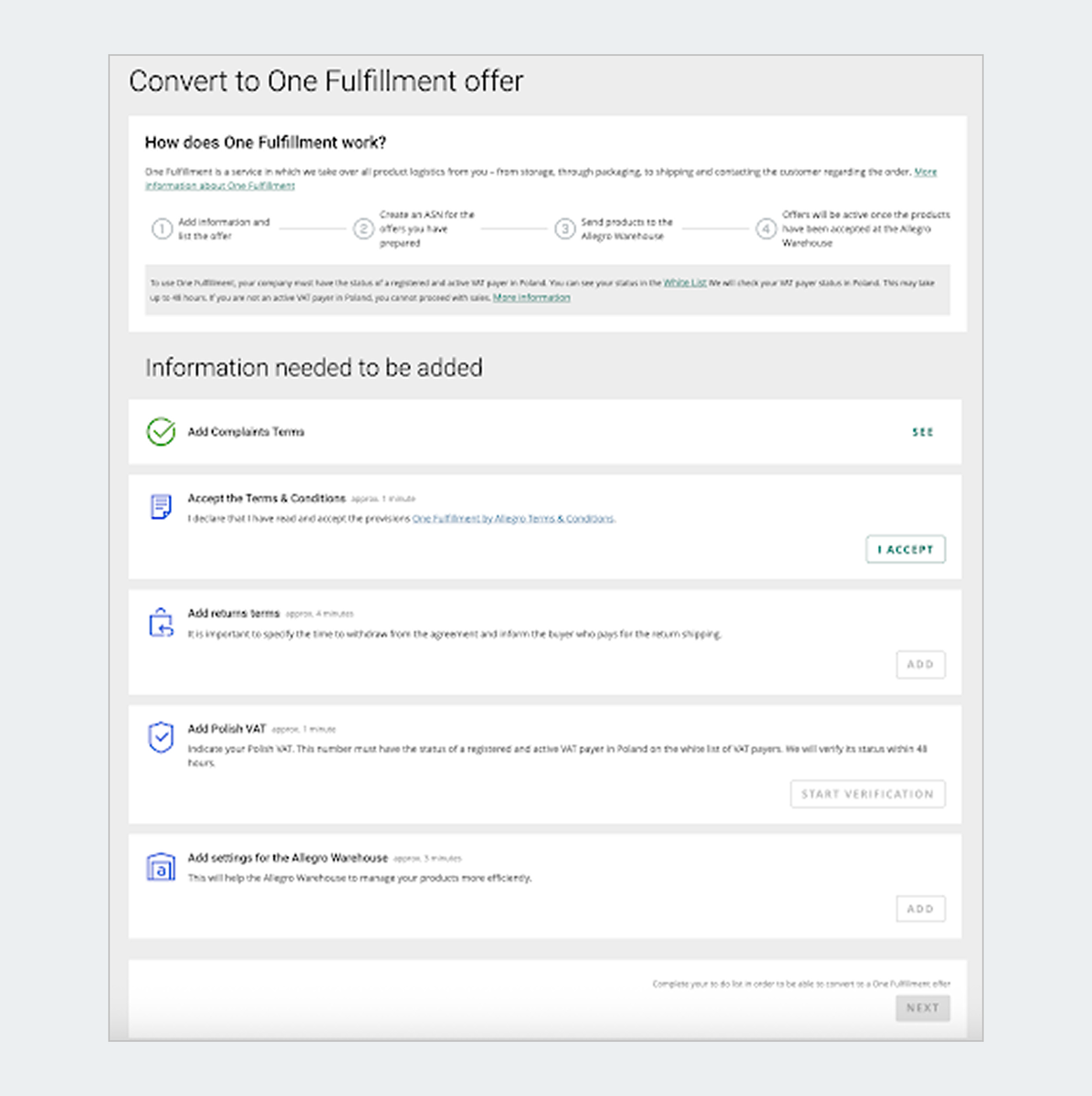Click step 3 'Send products' circle

click(566, 229)
